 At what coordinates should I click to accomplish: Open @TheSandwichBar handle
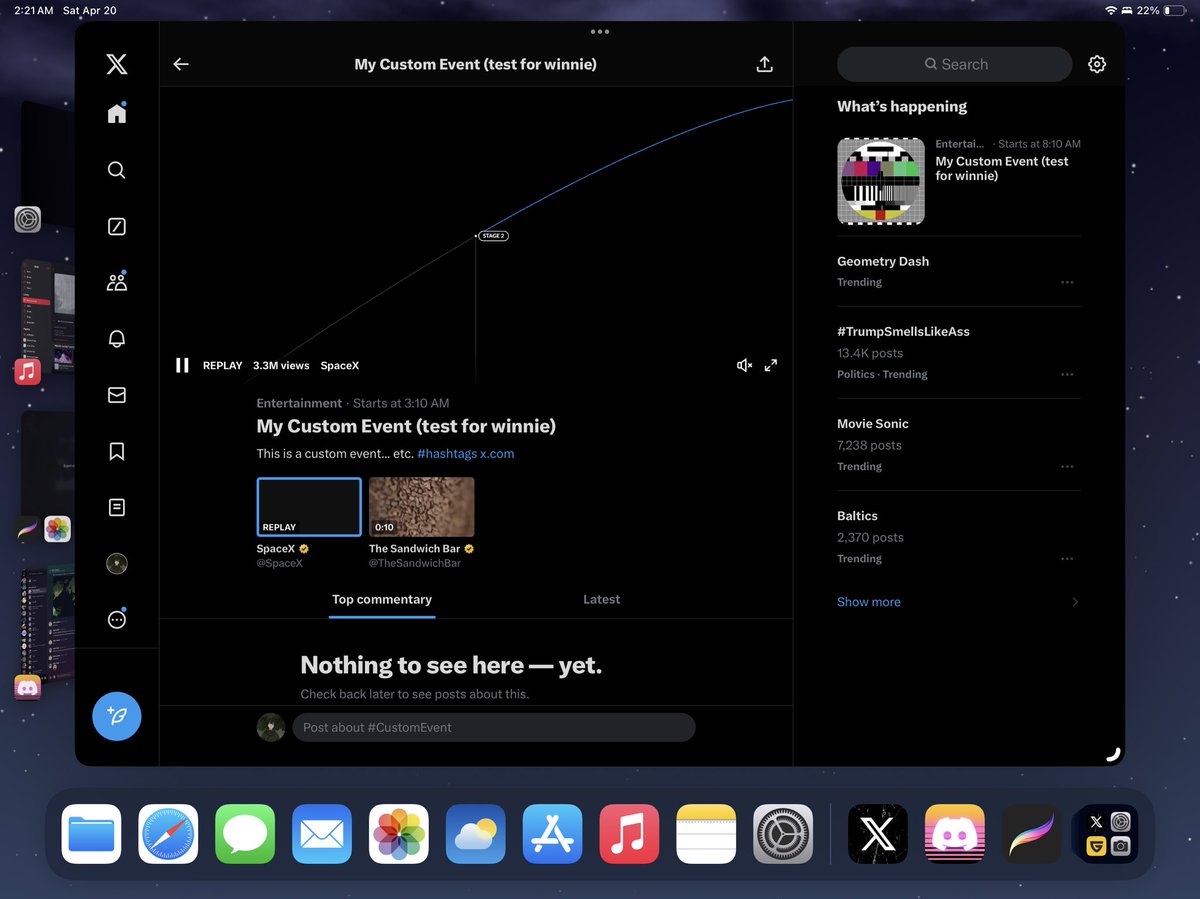415,563
